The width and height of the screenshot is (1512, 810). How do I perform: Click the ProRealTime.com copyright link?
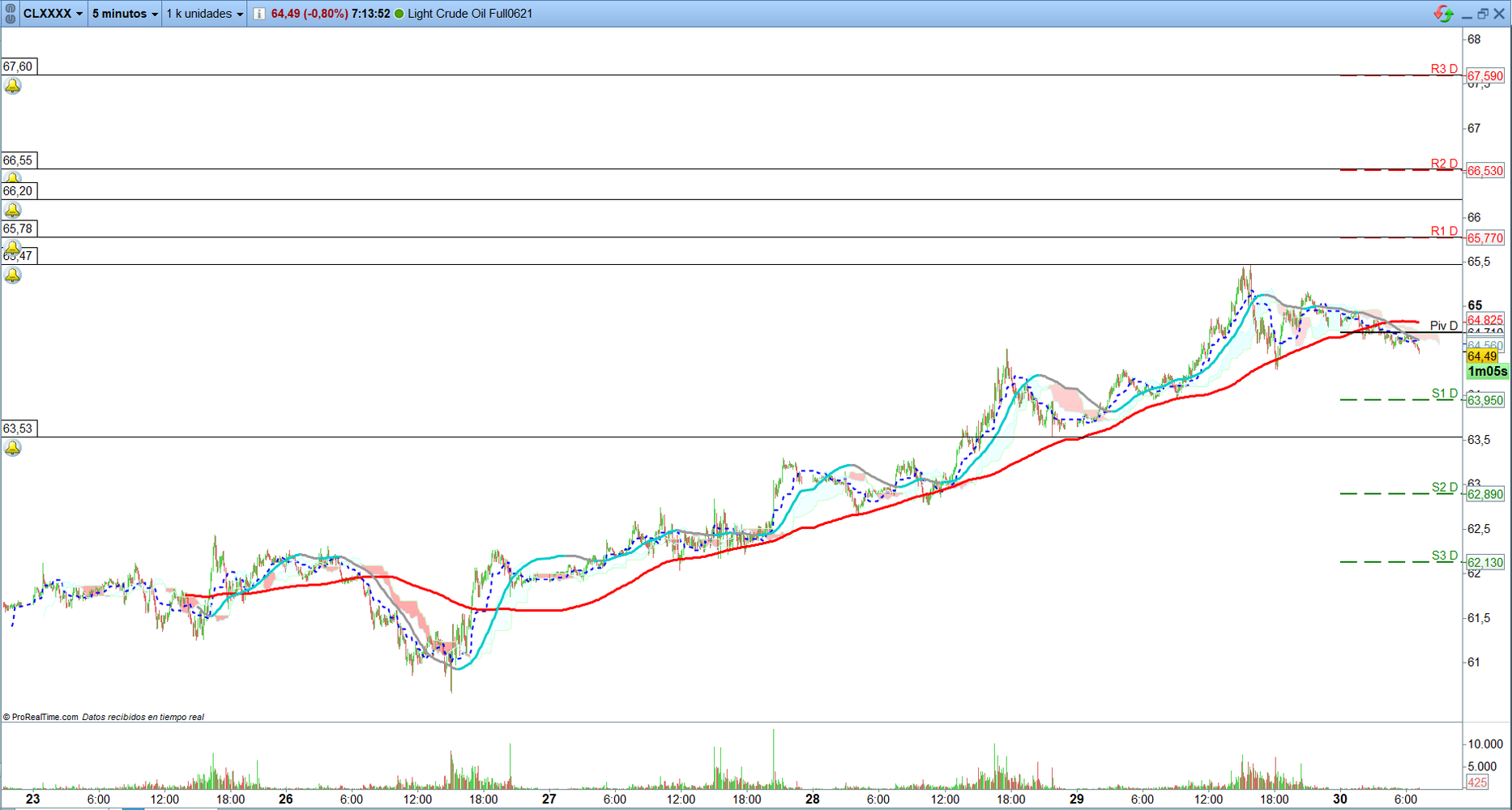41,717
